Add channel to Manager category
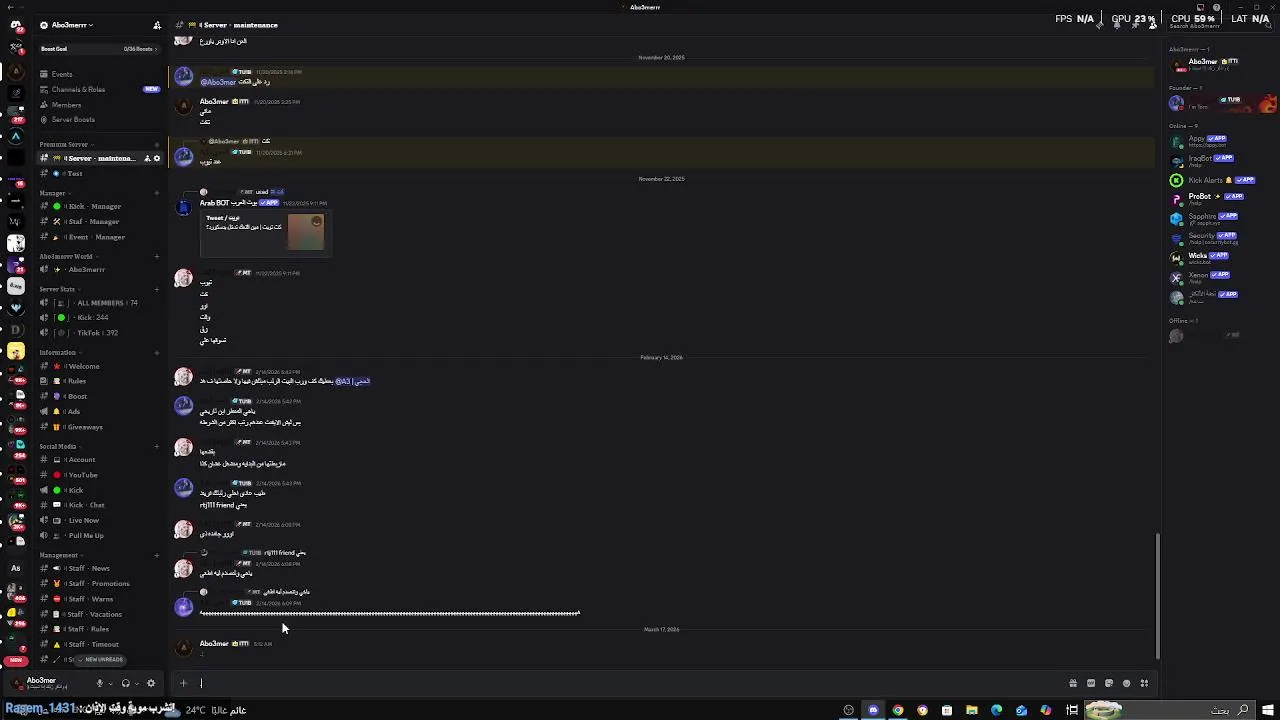The image size is (1280, 720). [x=157, y=193]
